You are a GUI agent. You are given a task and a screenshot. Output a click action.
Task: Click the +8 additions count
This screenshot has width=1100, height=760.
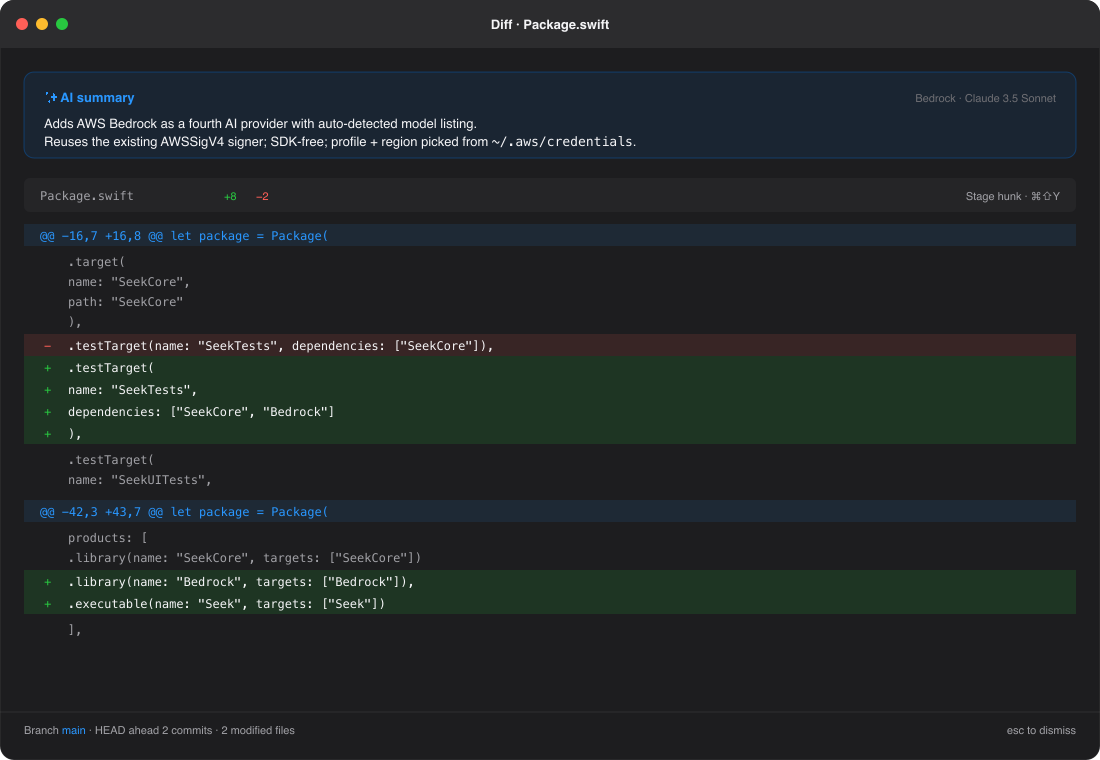click(230, 196)
